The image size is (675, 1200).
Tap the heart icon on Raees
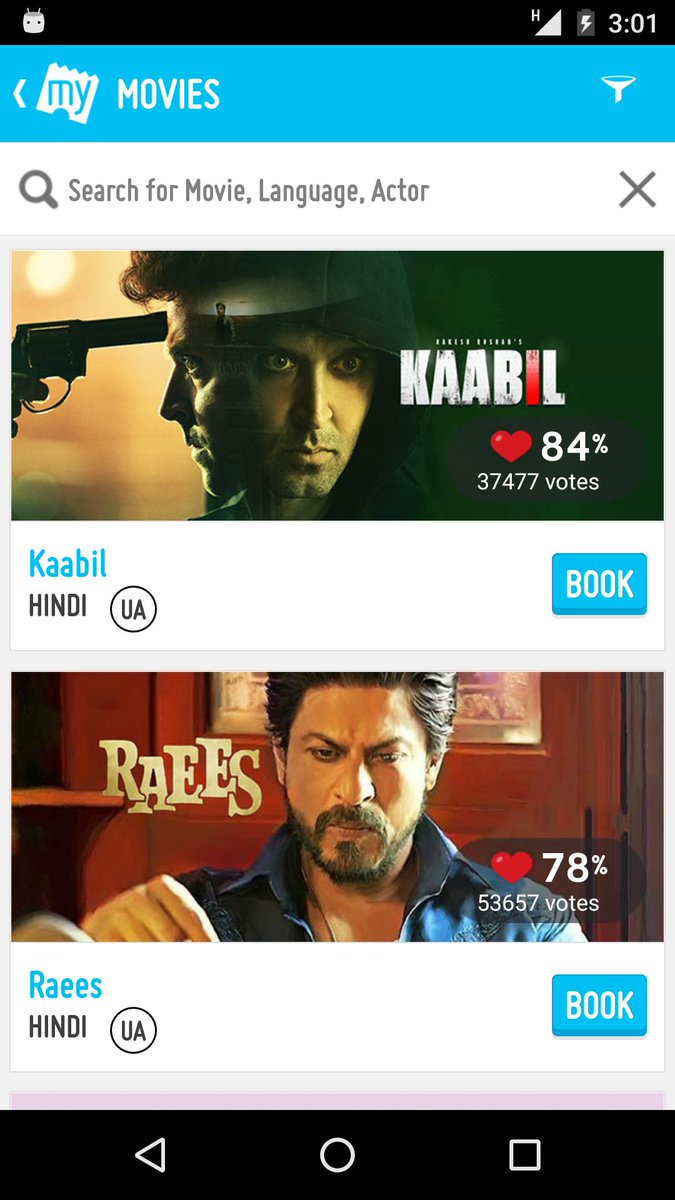click(512, 867)
